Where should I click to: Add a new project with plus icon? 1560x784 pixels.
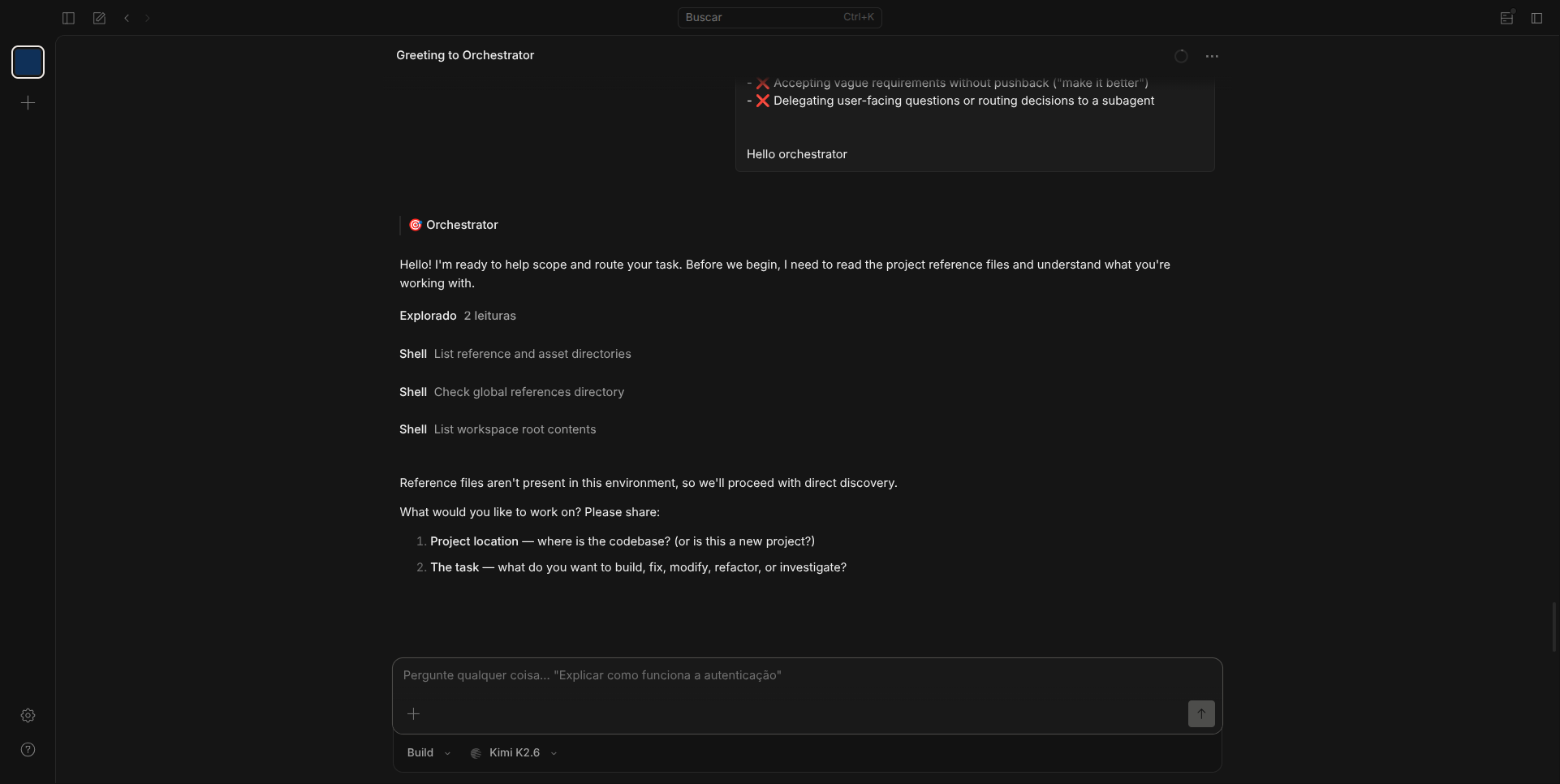(x=28, y=103)
